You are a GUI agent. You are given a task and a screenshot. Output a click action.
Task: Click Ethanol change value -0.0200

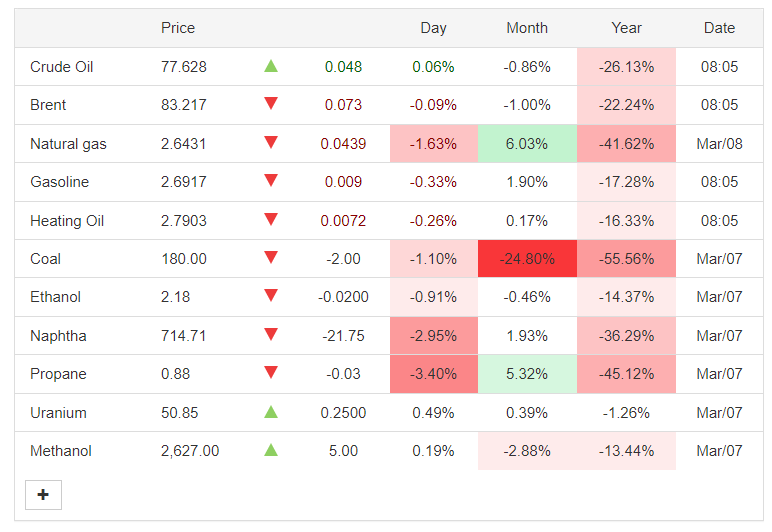click(x=343, y=297)
